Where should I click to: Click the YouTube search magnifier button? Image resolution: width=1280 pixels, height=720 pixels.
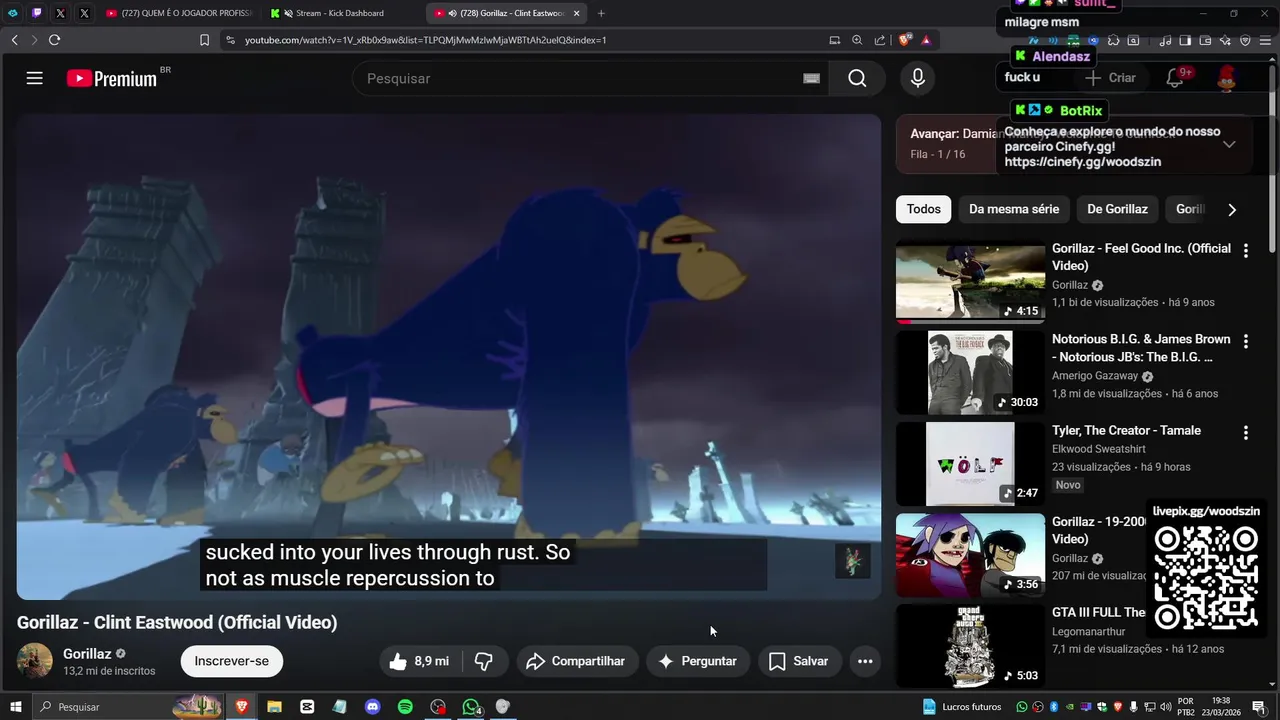click(857, 78)
